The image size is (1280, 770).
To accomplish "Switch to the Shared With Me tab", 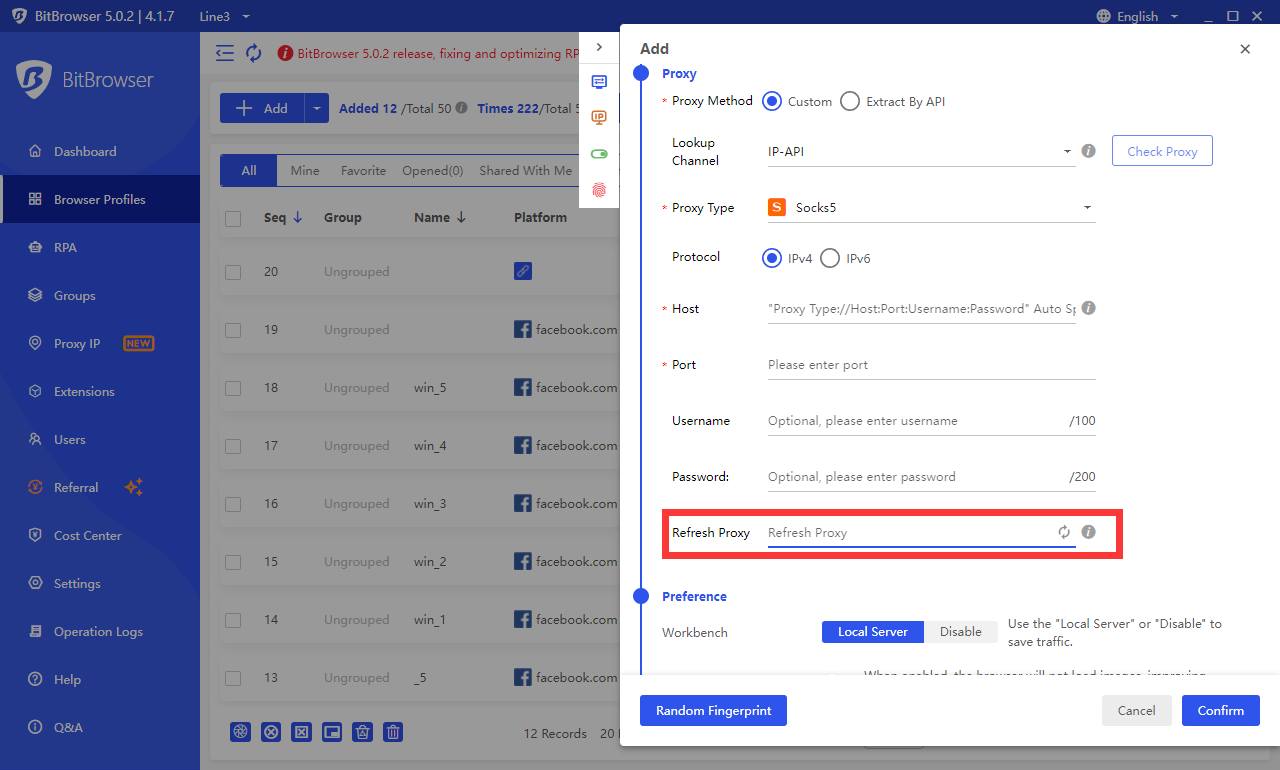I will pyautogui.click(x=526, y=170).
